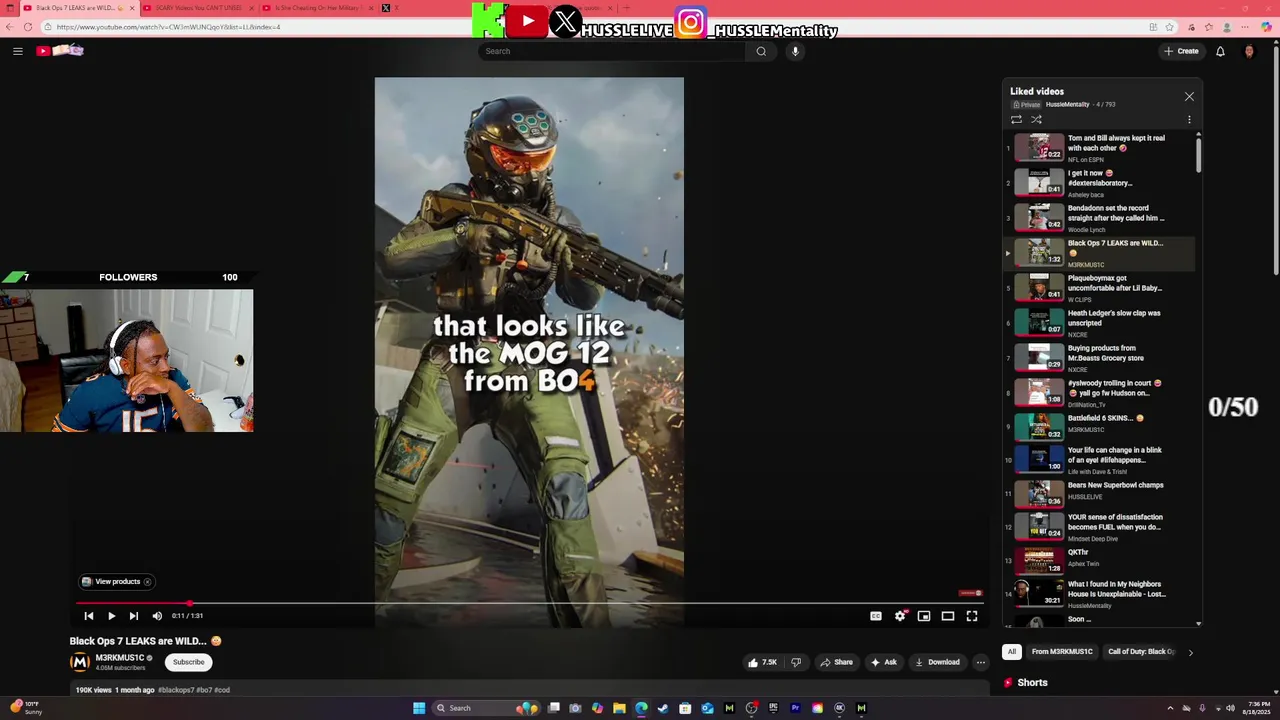
Task: Click the browser address bar URL
Action: coord(168,27)
